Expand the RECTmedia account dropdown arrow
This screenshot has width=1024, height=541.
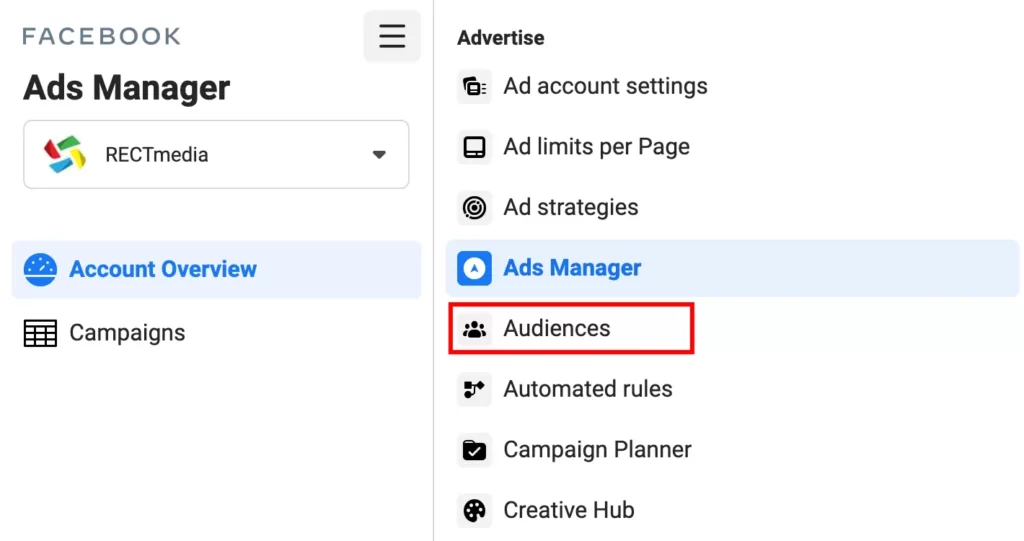379,155
